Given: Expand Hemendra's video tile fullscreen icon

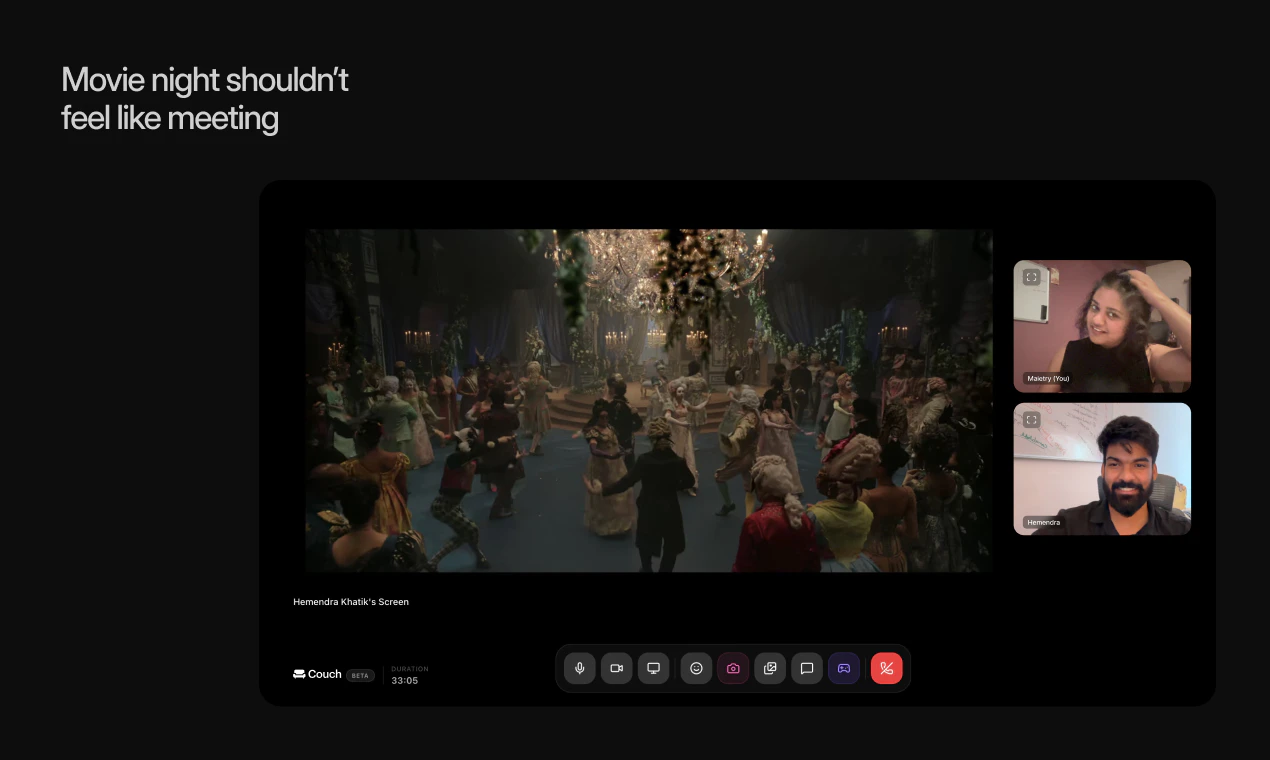Looking at the screenshot, I should [x=1032, y=420].
